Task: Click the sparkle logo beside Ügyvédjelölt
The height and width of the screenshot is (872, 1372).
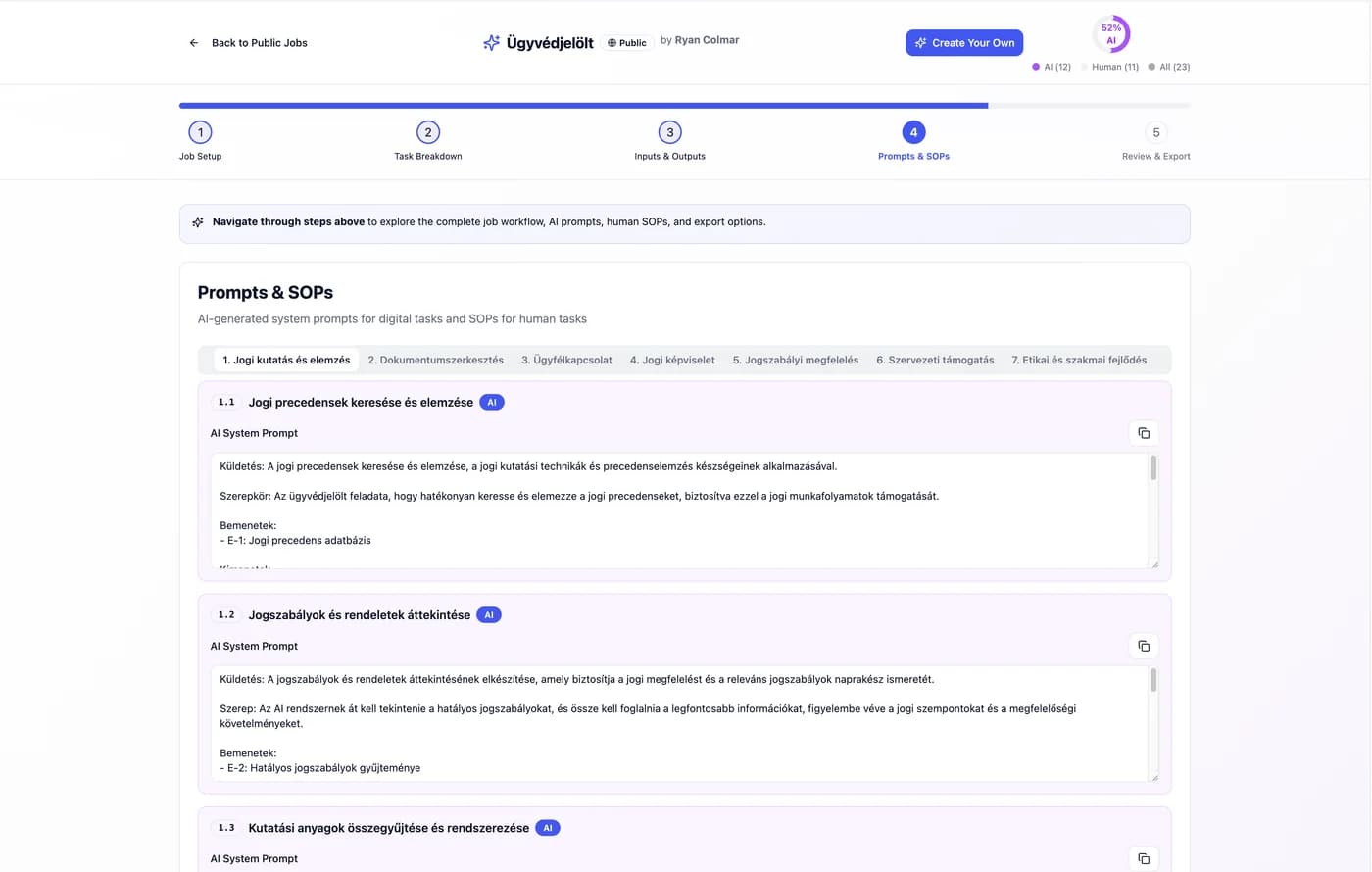Action: click(492, 43)
